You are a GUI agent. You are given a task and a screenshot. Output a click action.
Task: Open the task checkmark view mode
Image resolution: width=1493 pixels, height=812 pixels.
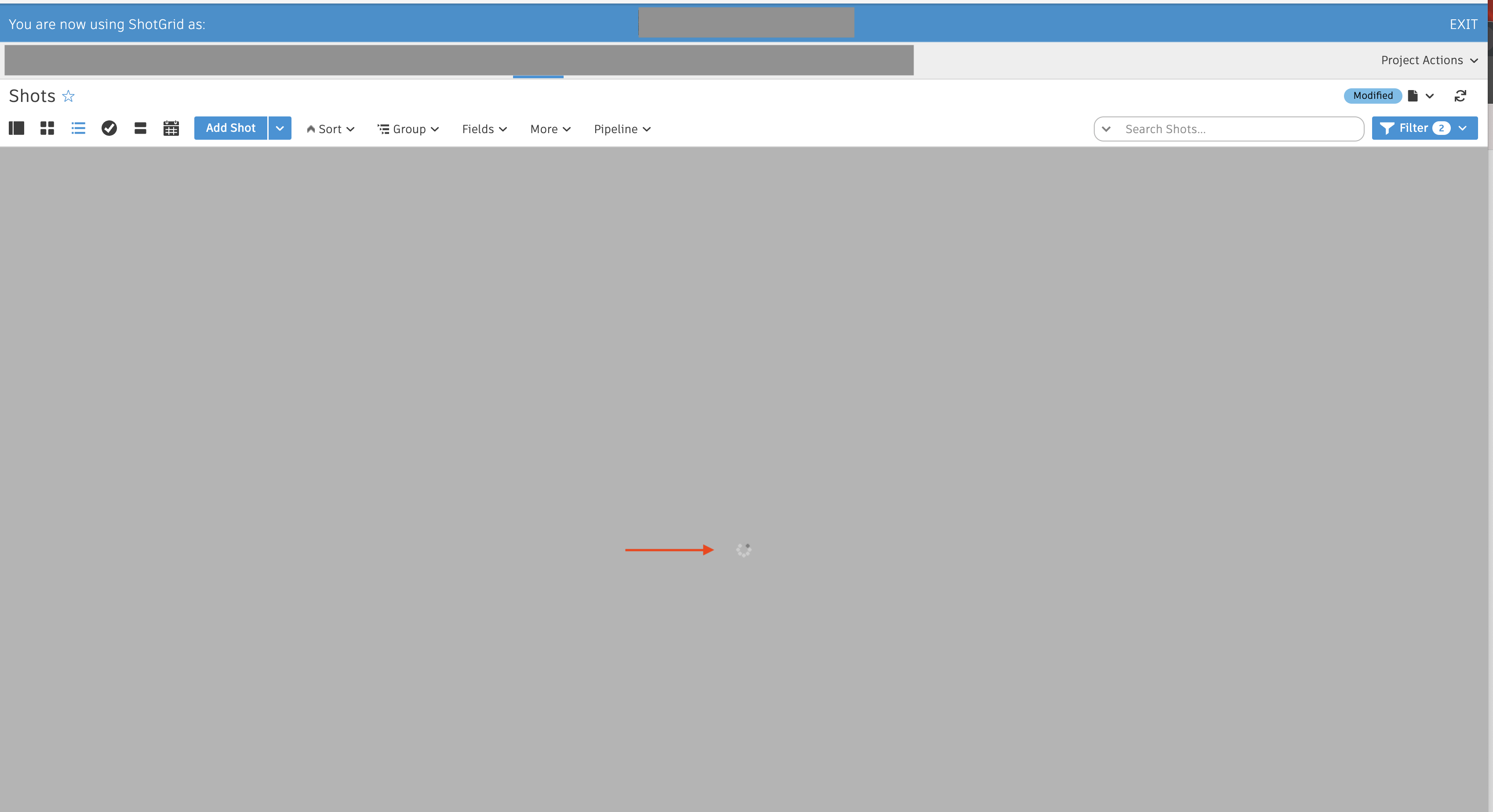[109, 128]
